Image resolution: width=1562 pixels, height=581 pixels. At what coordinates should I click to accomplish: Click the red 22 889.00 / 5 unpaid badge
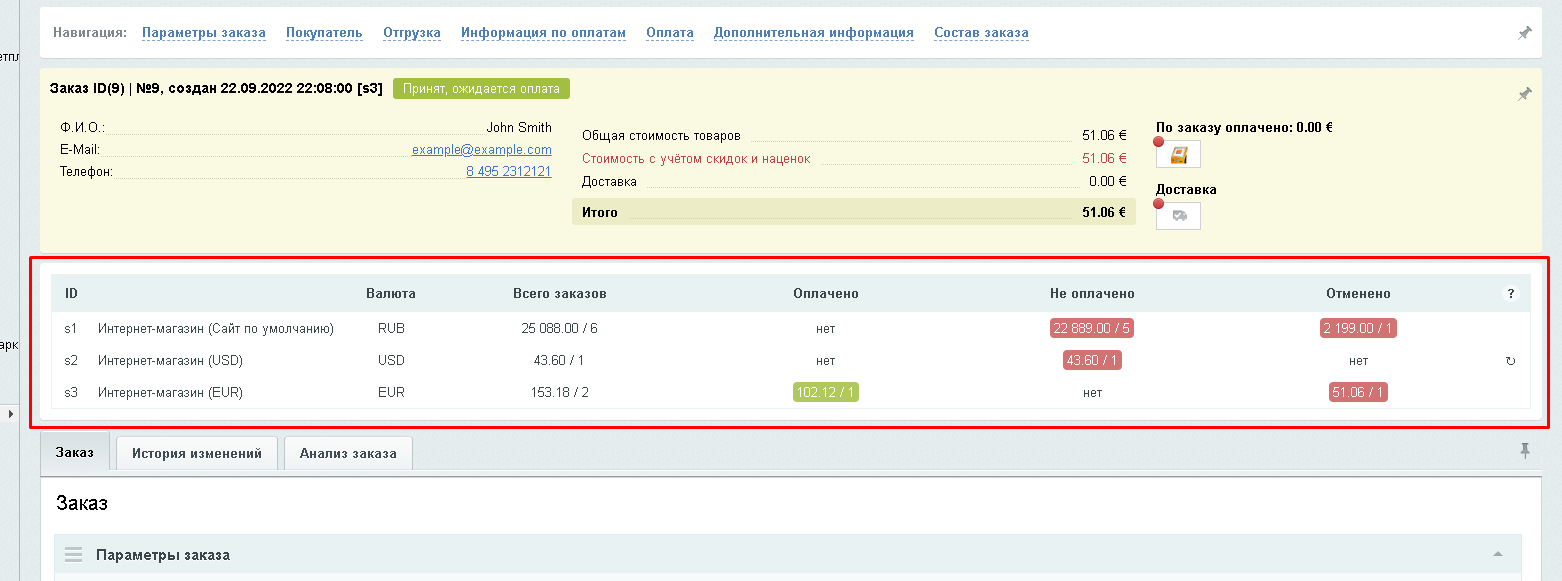[x=1091, y=328]
